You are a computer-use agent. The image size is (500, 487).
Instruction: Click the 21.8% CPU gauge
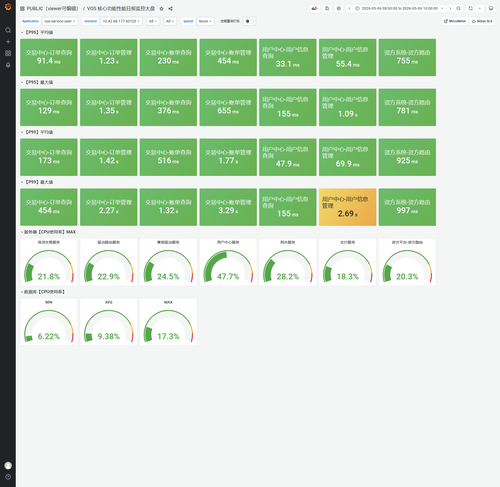pyautogui.click(x=49, y=262)
